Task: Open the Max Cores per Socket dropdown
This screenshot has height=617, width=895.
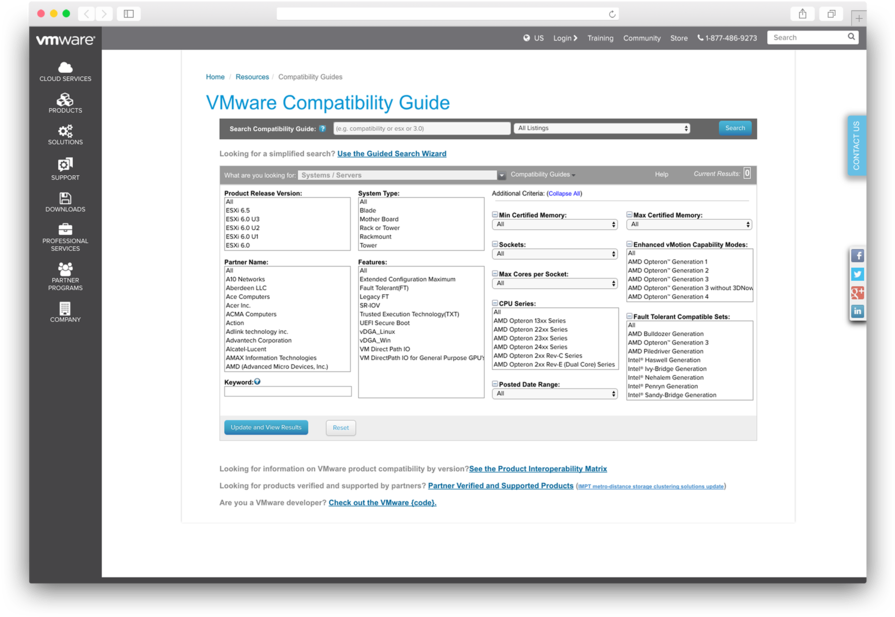Action: point(557,281)
